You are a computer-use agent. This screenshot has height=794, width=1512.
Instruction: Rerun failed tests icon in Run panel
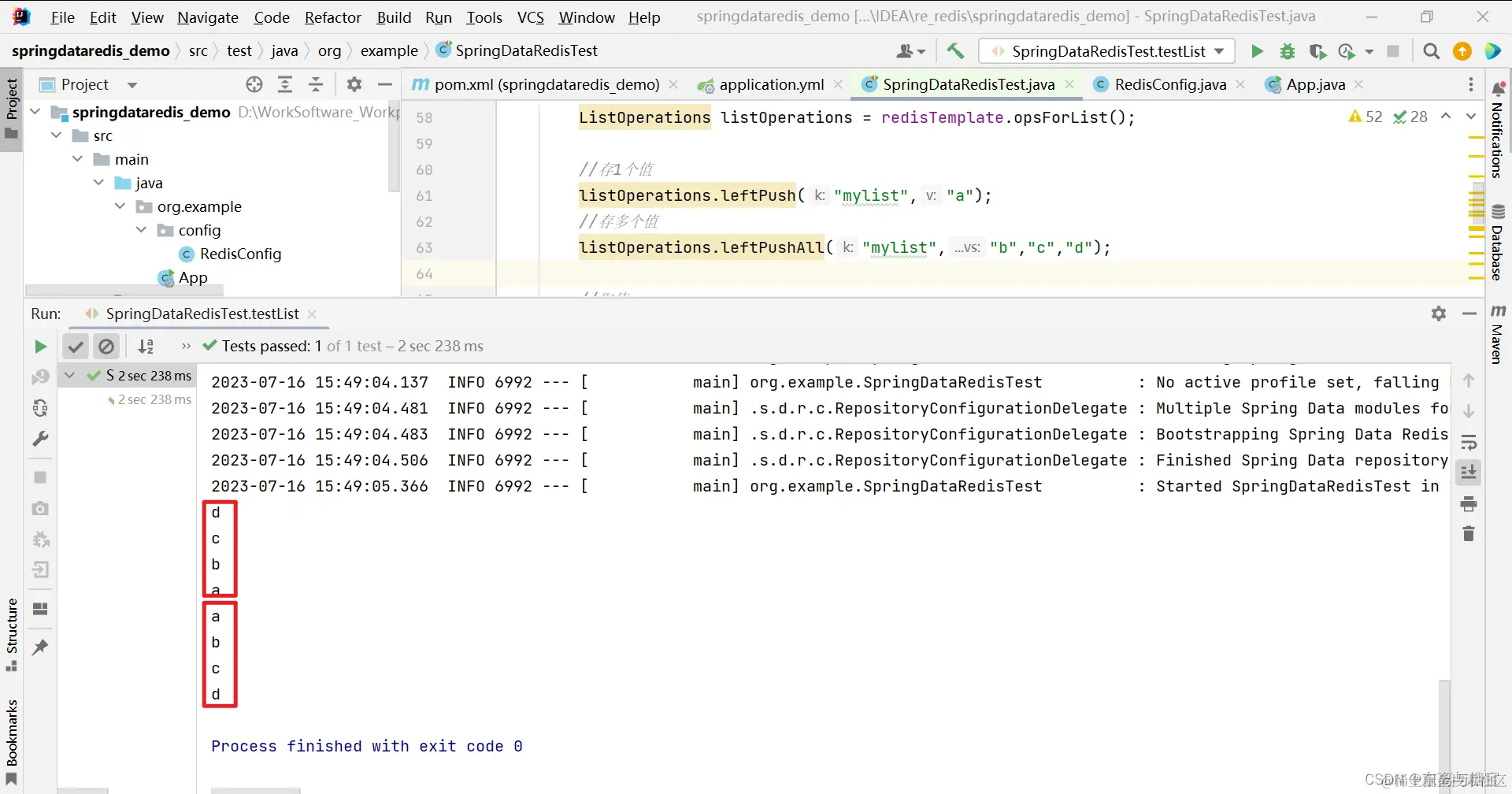click(40, 377)
